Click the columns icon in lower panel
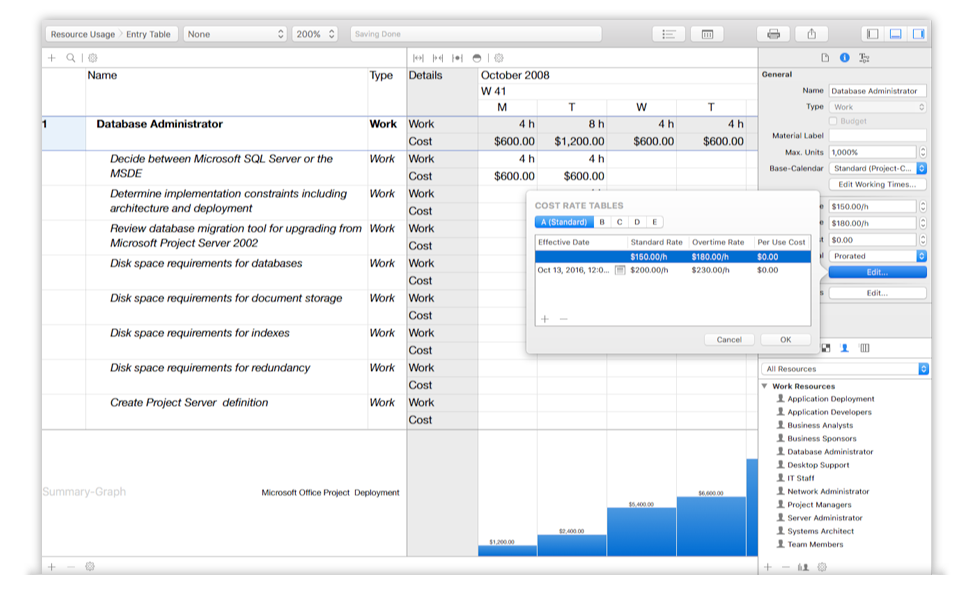973x615 pixels. pyautogui.click(x=864, y=348)
